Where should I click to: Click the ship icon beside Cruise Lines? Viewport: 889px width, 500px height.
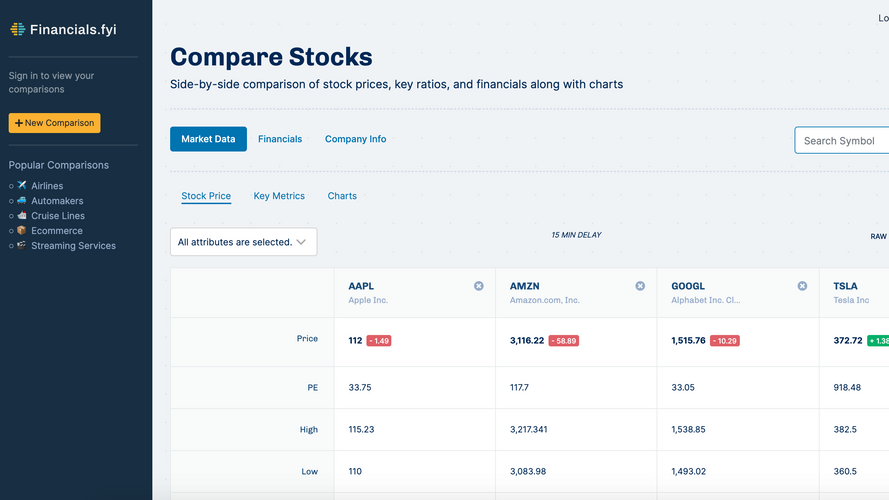point(22,215)
